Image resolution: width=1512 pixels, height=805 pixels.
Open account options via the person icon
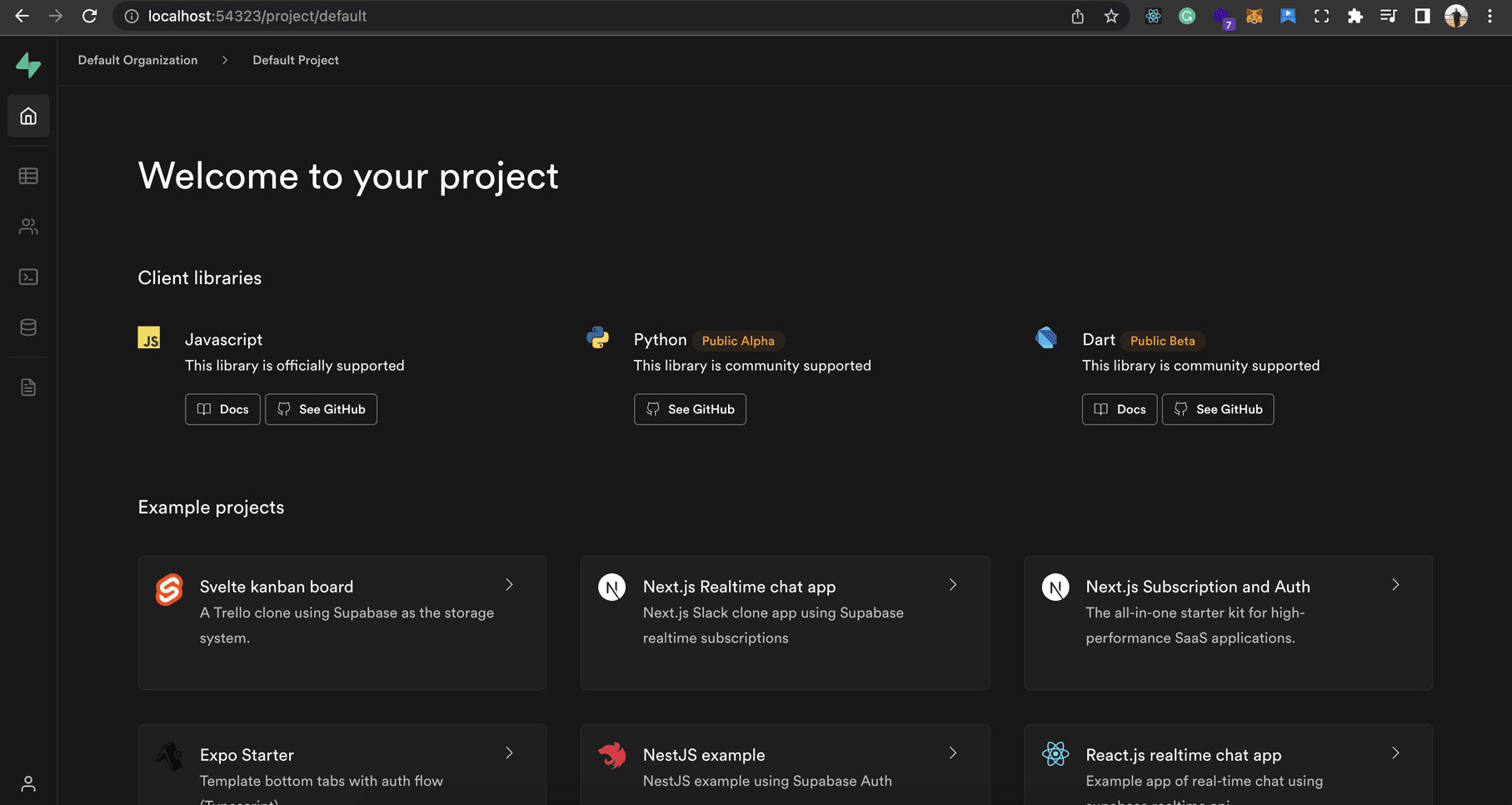tap(27, 782)
